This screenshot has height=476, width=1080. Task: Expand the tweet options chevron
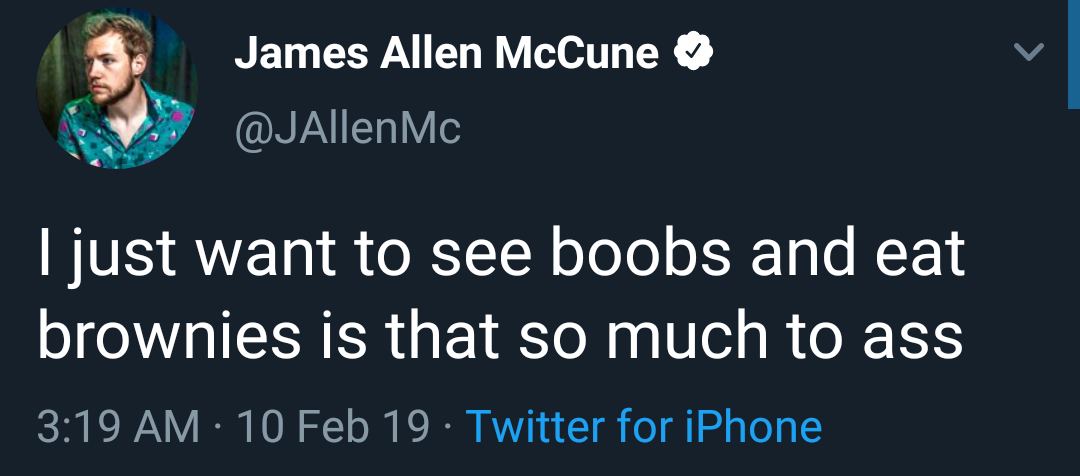coord(1029,52)
